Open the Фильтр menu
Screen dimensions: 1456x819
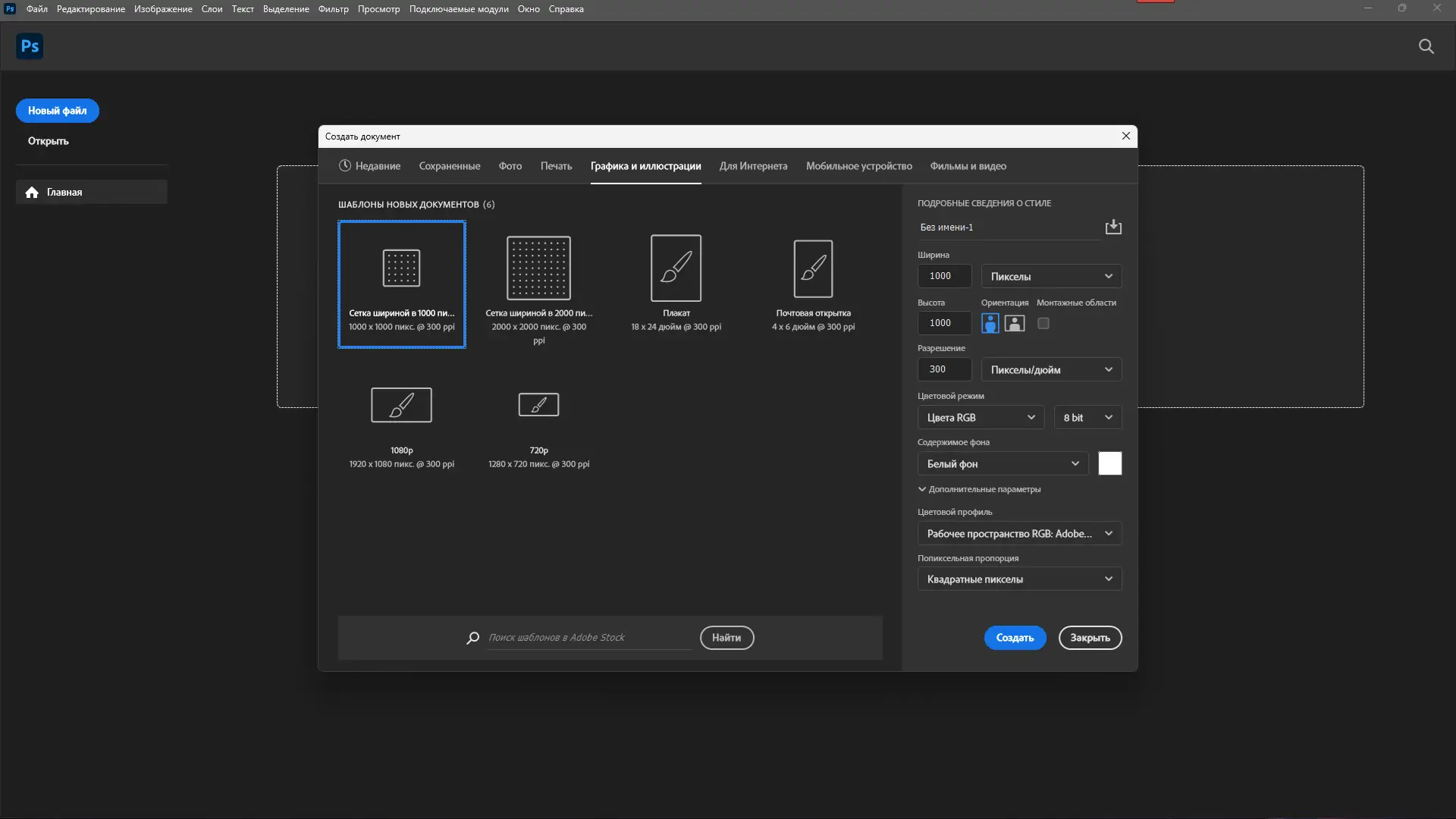point(333,9)
